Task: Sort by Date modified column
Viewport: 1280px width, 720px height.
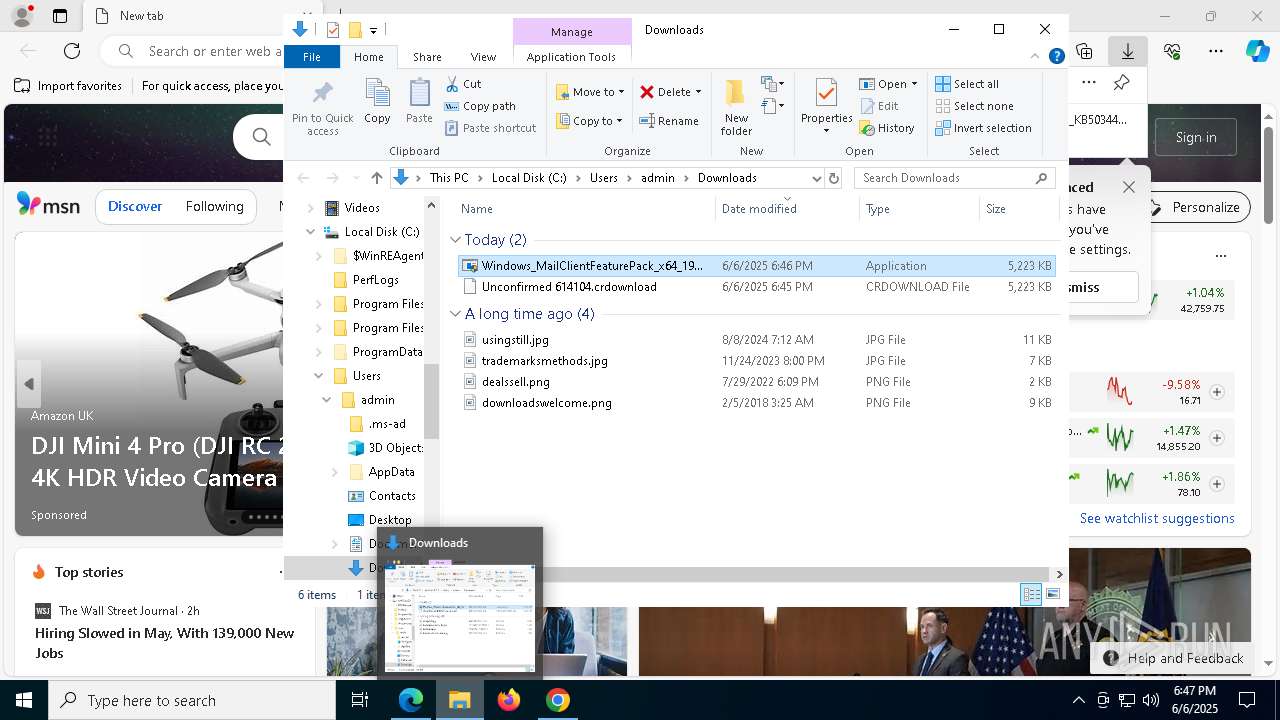Action: point(787,209)
